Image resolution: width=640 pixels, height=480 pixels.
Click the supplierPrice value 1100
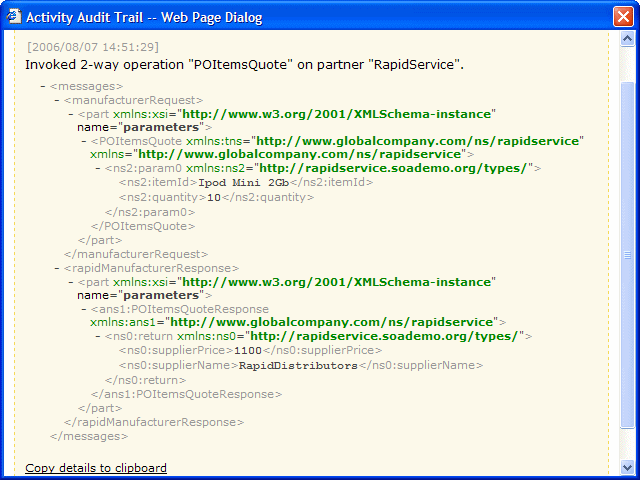point(248,350)
